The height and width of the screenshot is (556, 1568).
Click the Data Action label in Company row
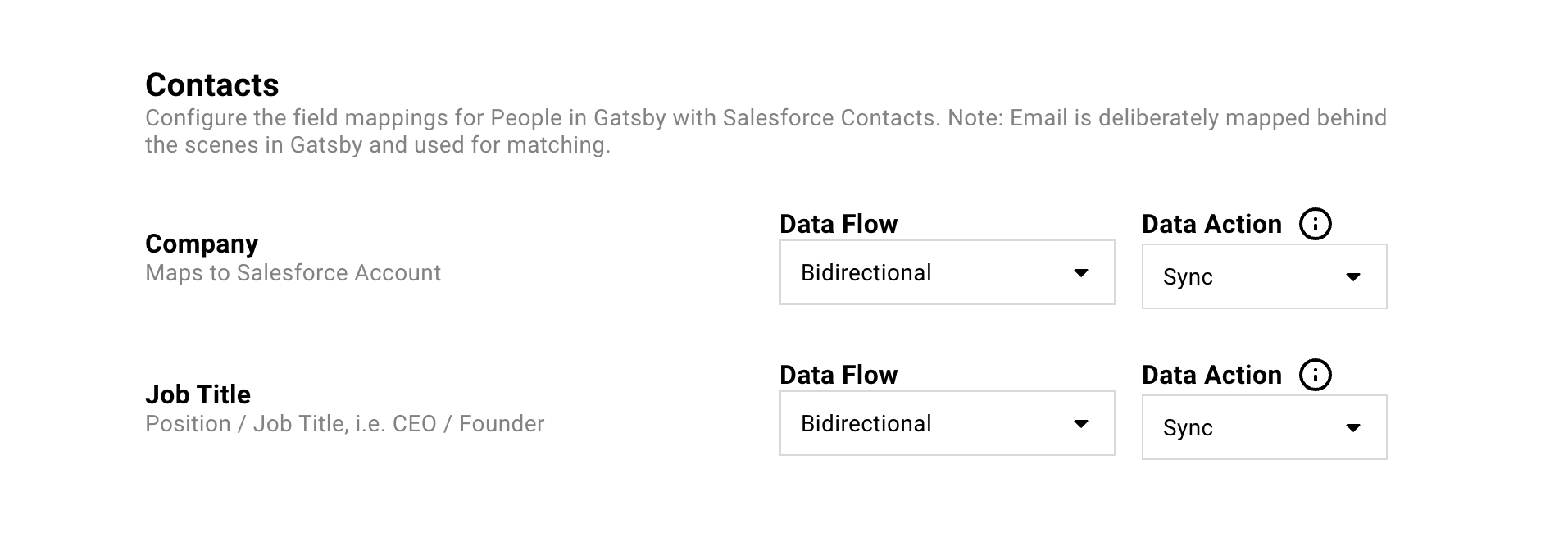point(1211,224)
